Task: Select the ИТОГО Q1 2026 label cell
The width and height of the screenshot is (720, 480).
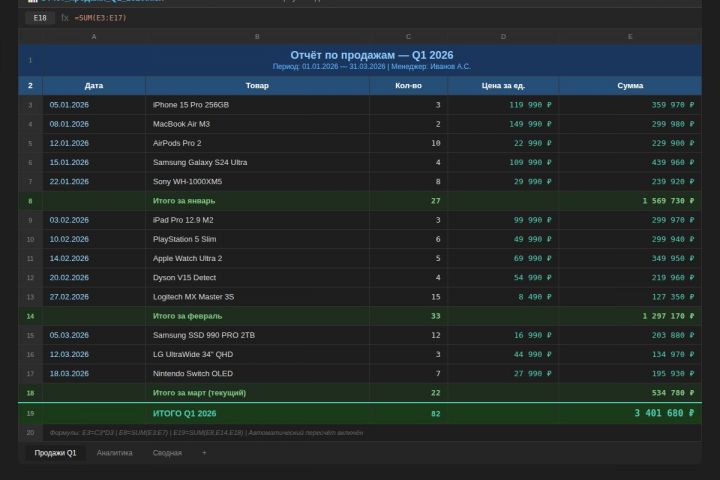Action: tap(257, 413)
